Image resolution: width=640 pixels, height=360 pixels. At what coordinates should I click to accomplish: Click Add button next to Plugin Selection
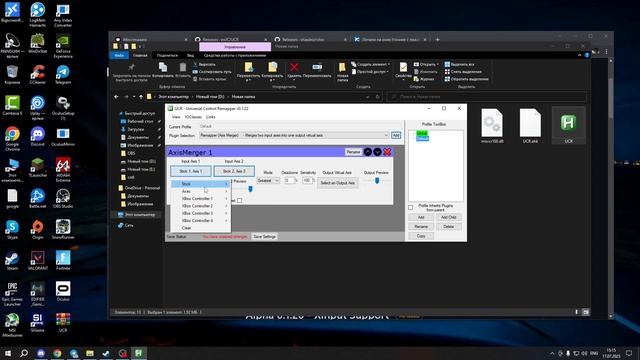coord(396,135)
